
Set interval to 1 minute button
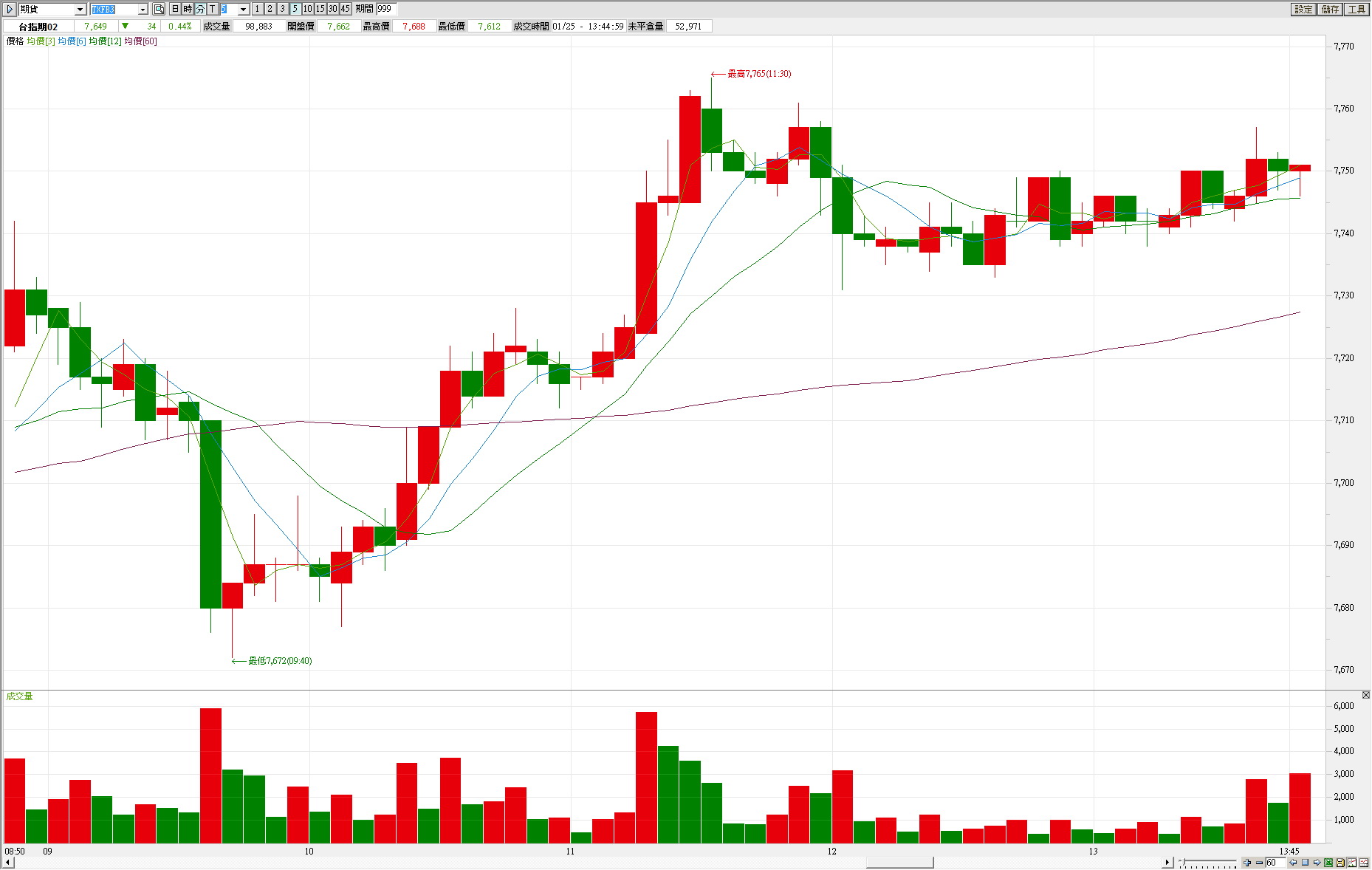[257, 9]
